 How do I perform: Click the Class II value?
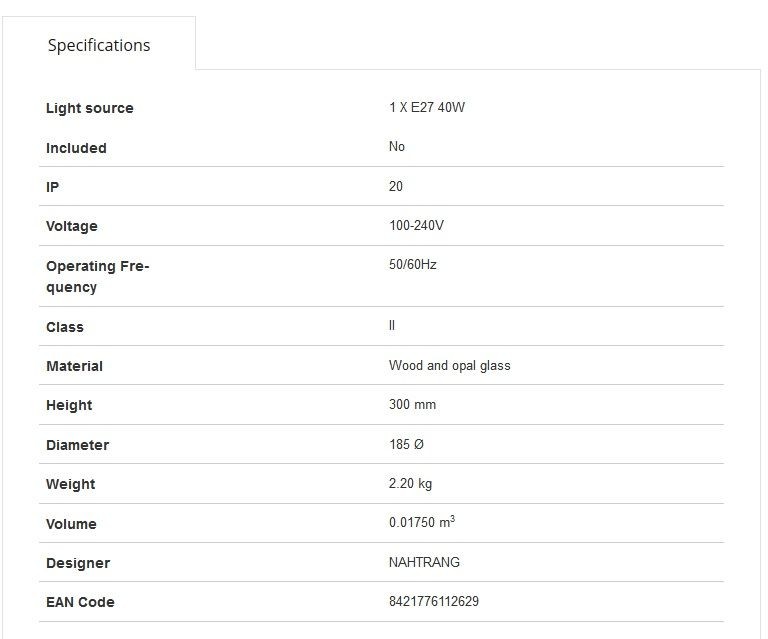pyautogui.click(x=392, y=326)
